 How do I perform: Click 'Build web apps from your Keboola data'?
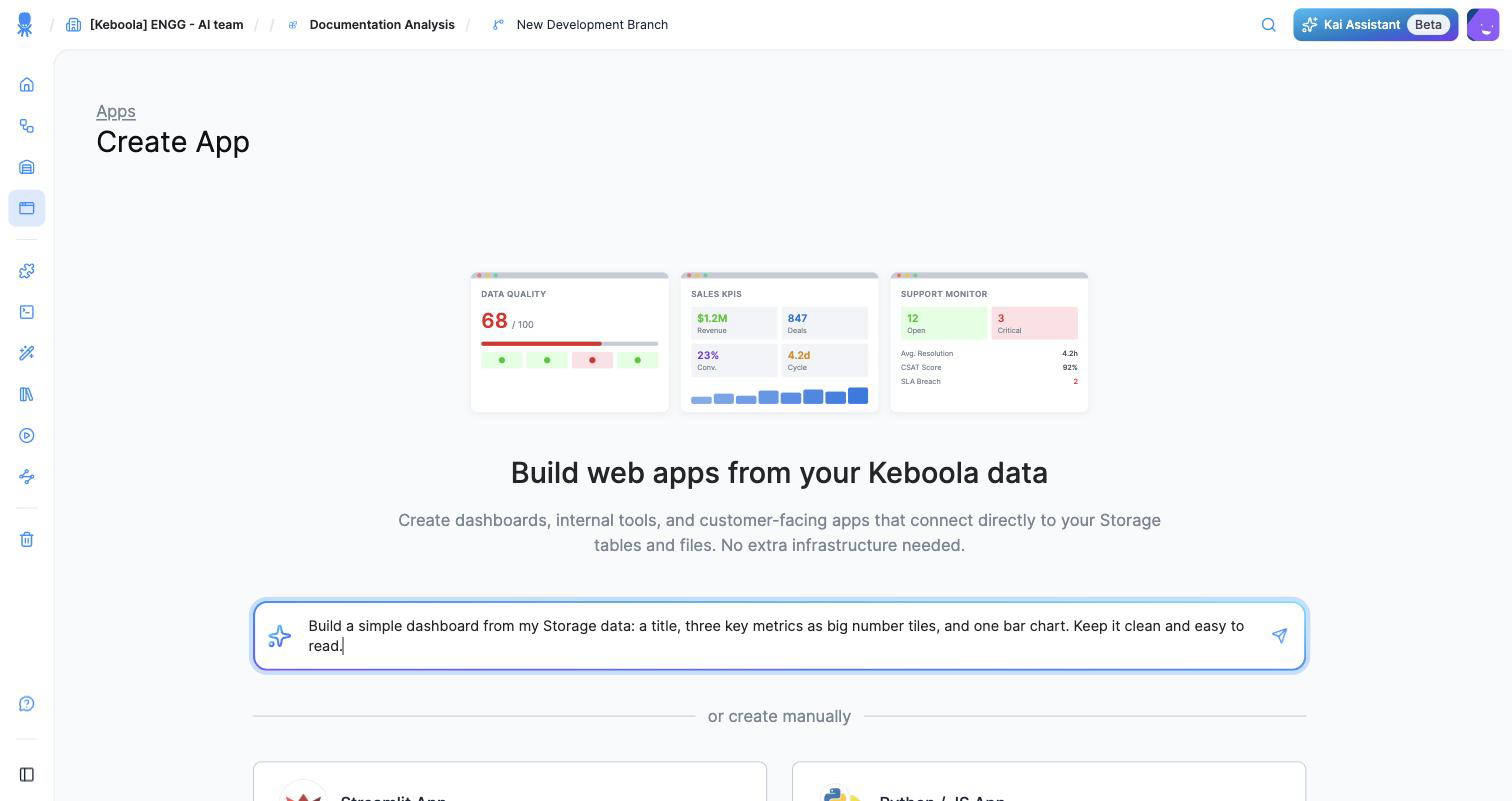[779, 473]
